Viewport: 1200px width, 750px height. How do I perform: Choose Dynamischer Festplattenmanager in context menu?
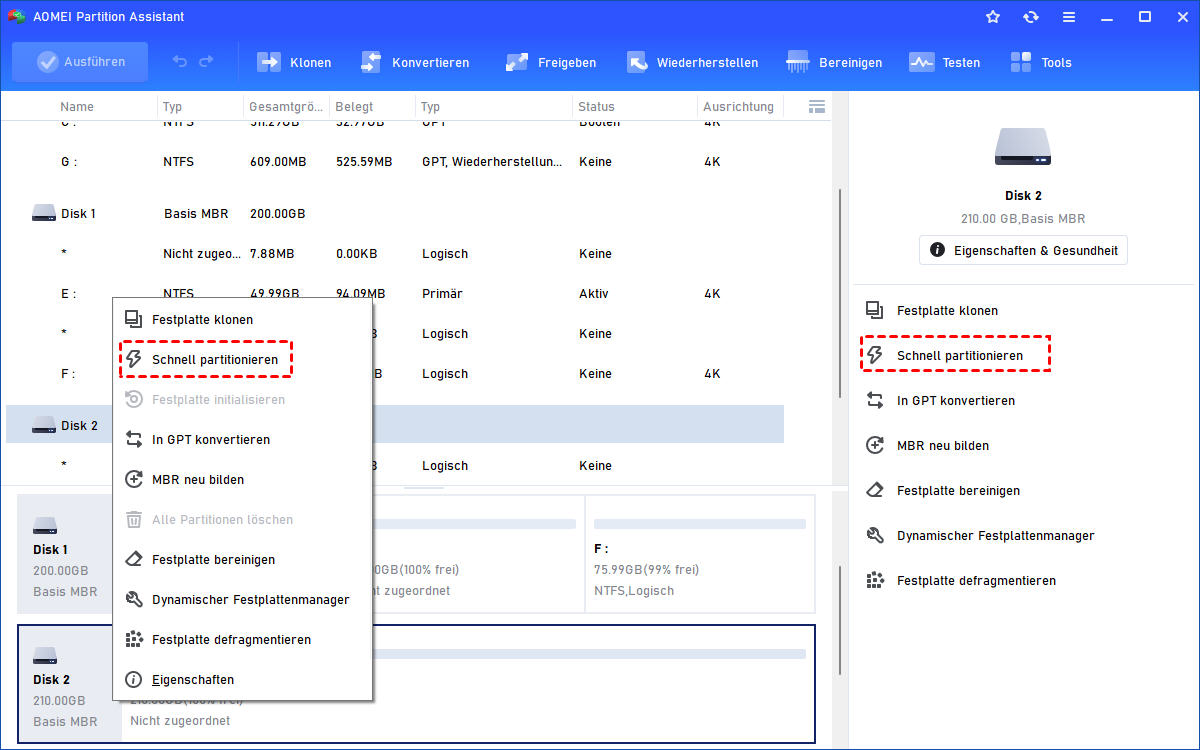242,599
